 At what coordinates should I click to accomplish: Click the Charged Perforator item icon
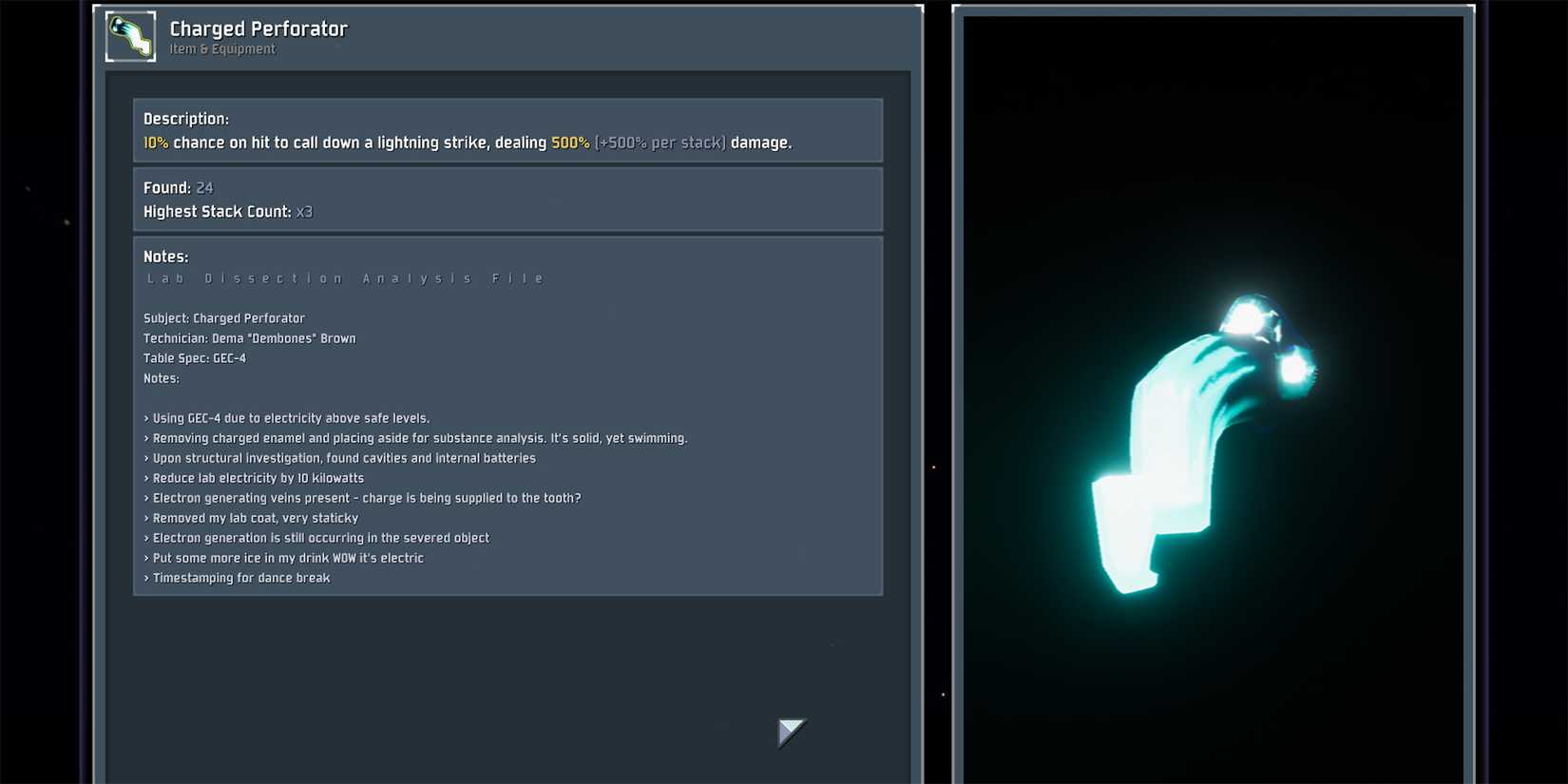[x=130, y=36]
